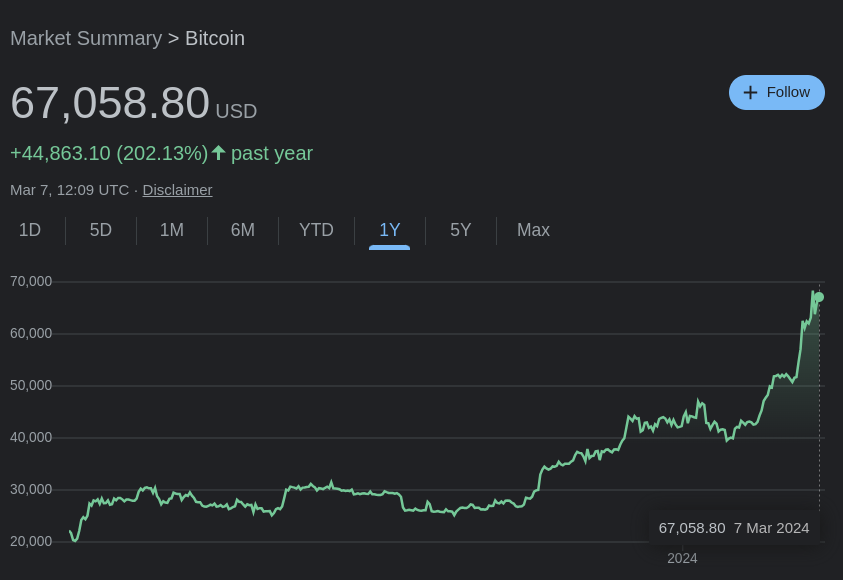Click the +44,863.10 (202.13%) change text
The image size is (843, 580).
(x=109, y=153)
